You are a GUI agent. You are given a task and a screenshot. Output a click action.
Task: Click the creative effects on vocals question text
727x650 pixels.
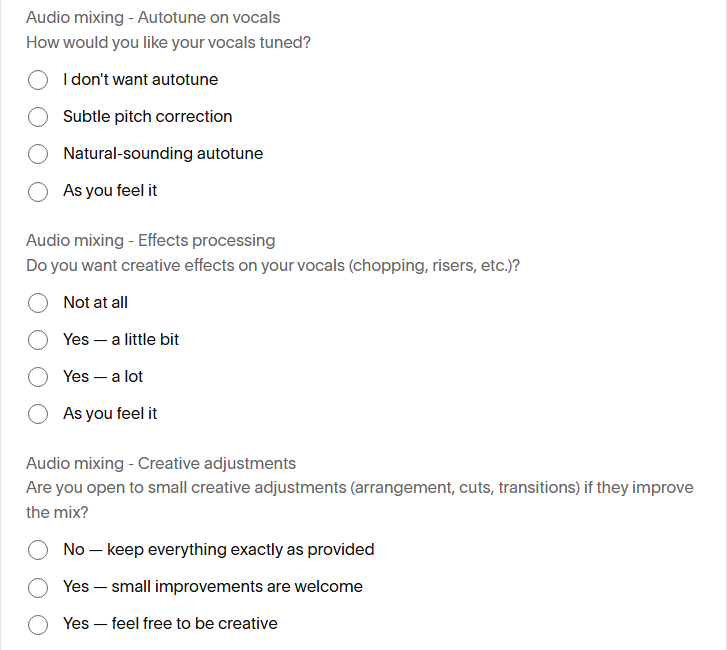coord(273,266)
